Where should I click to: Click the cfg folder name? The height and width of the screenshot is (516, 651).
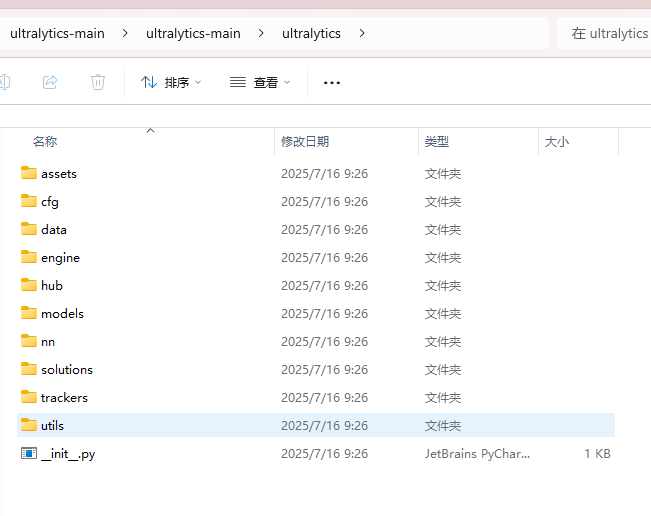[x=50, y=202]
